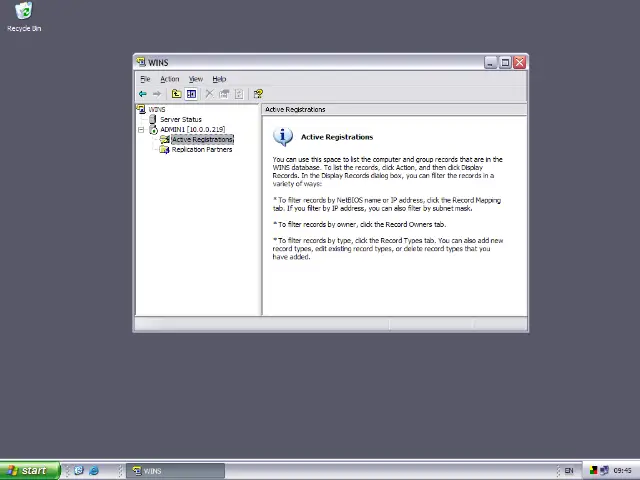Screen dimensions: 640x480
Task: Click the taskbar clock showing 09:45
Action: click(x=622, y=471)
